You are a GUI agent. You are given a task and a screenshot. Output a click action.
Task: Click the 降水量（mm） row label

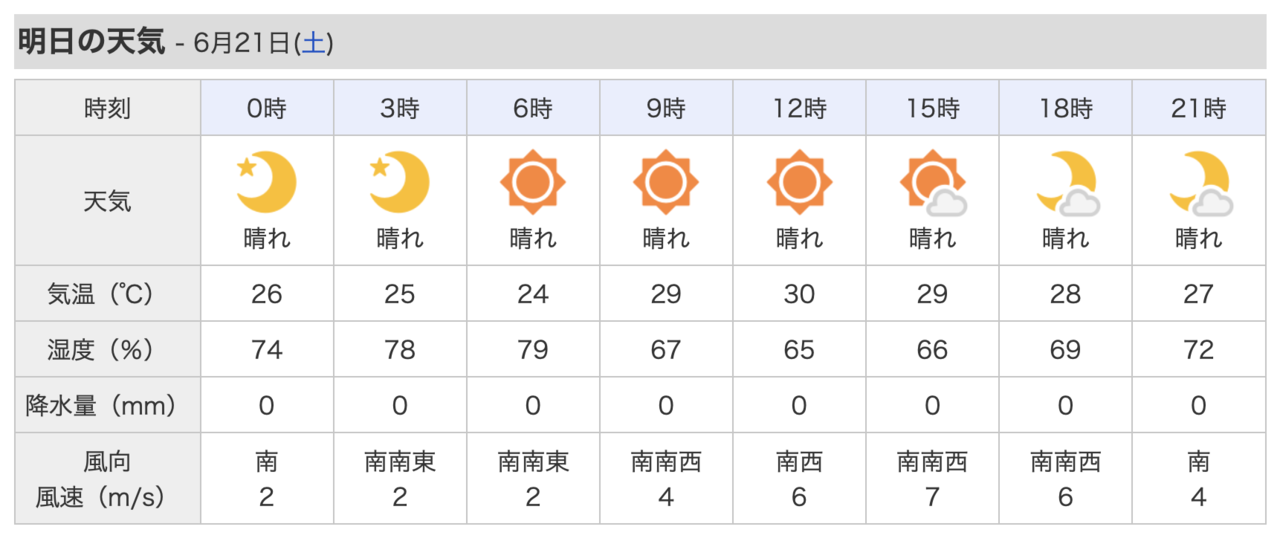[108, 406]
